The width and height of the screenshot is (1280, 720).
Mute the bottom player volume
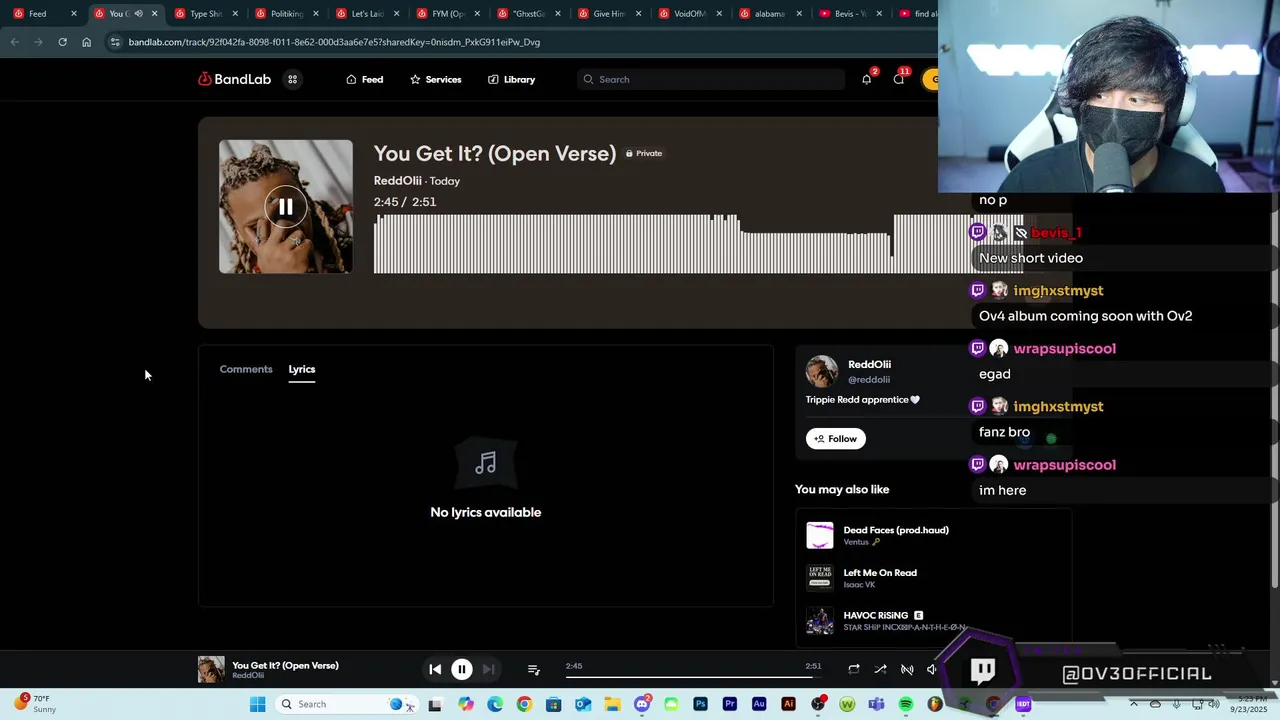coord(932,669)
